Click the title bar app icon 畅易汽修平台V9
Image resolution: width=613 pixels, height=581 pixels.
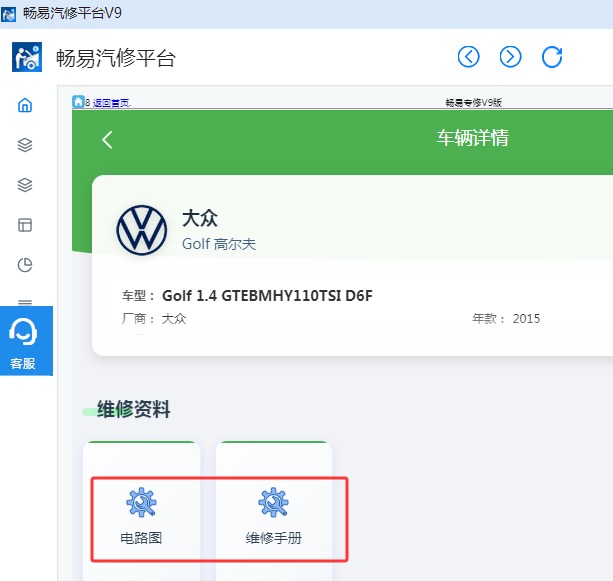[x=8, y=14]
